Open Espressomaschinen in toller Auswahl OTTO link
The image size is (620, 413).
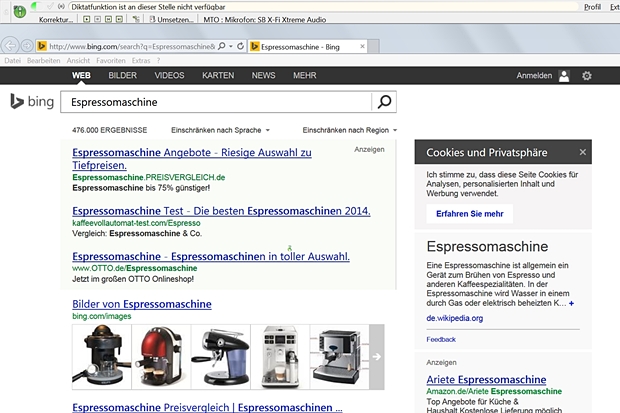click(211, 256)
